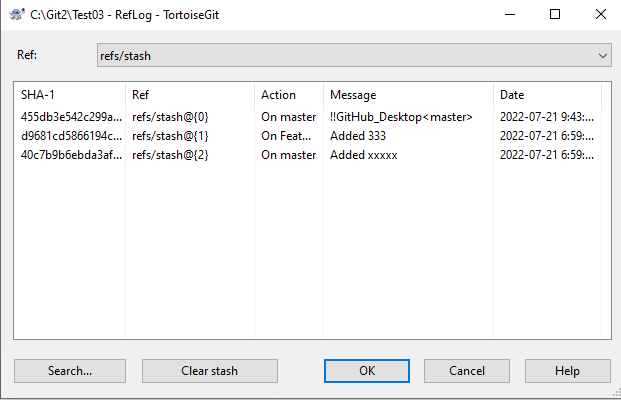Select the refs/stash combo box
Screen dimensions: 621x400
(x=354, y=55)
